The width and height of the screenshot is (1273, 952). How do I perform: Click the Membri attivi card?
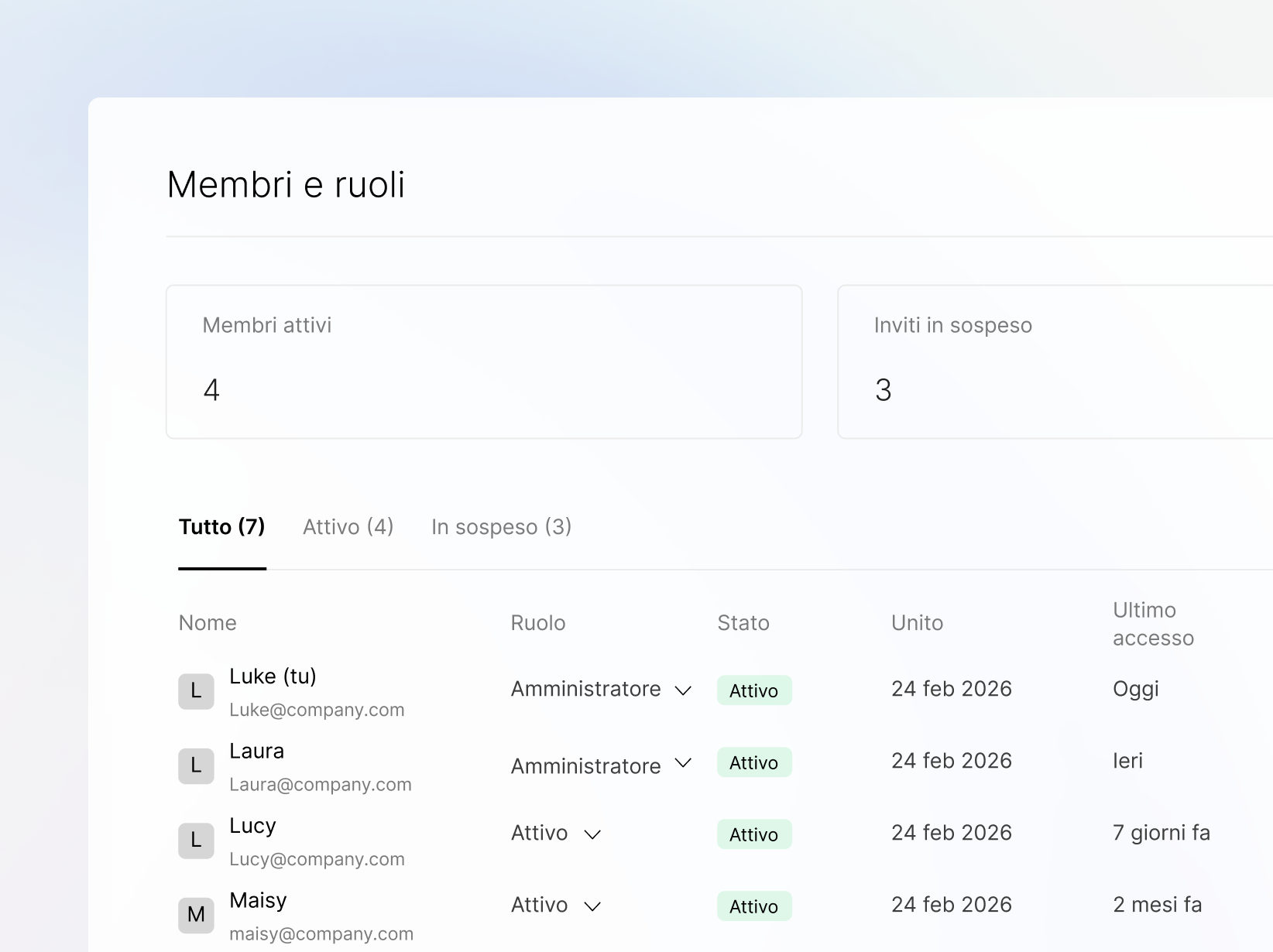484,362
